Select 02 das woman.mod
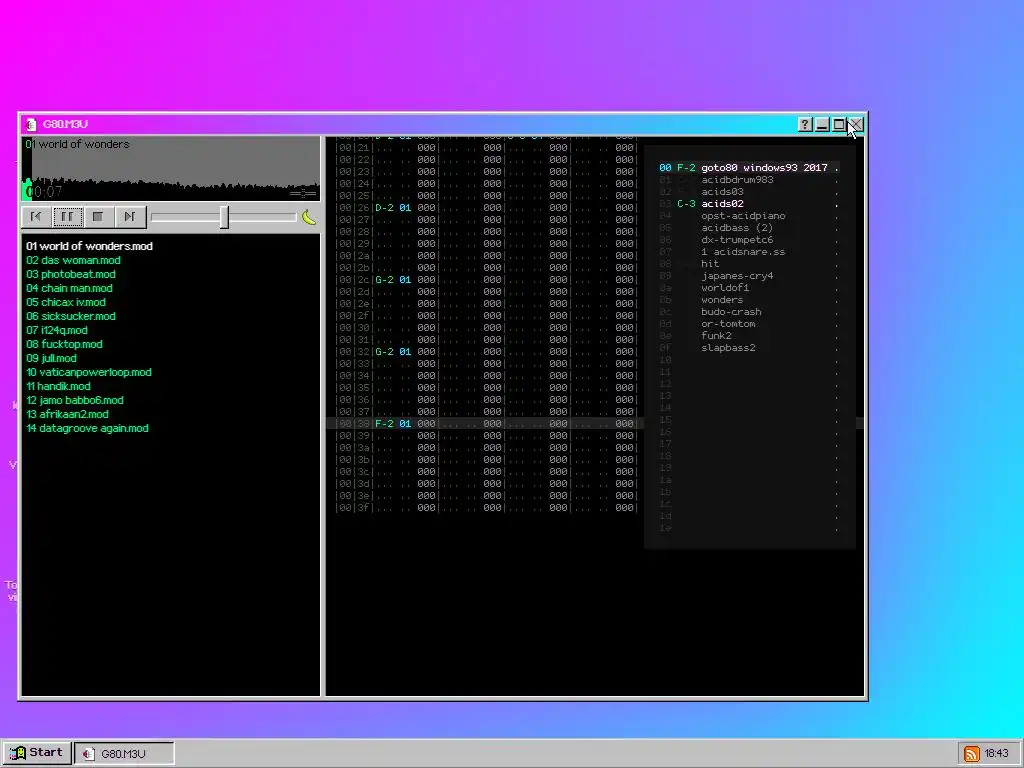Image resolution: width=1024 pixels, height=768 pixels. pyautogui.click(x=73, y=260)
